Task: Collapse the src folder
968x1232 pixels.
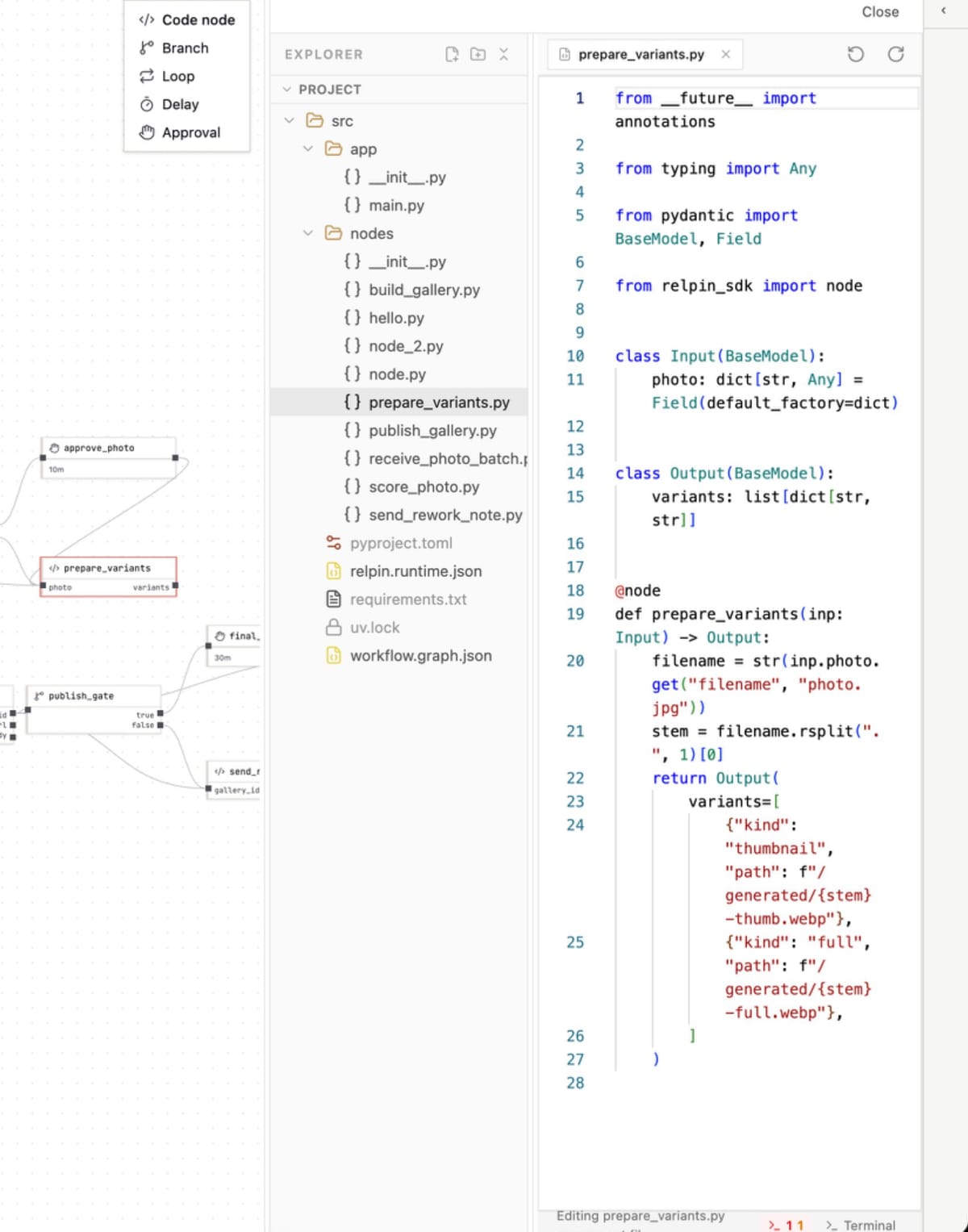Action: [290, 121]
